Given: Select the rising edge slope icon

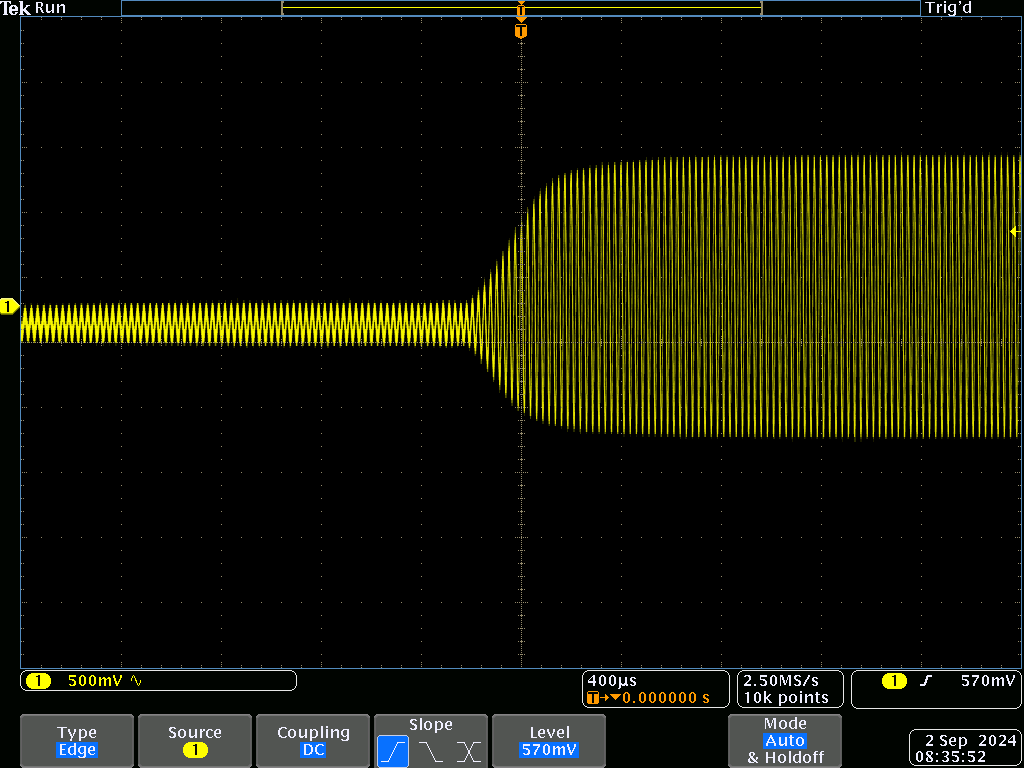Looking at the screenshot, I should (393, 751).
